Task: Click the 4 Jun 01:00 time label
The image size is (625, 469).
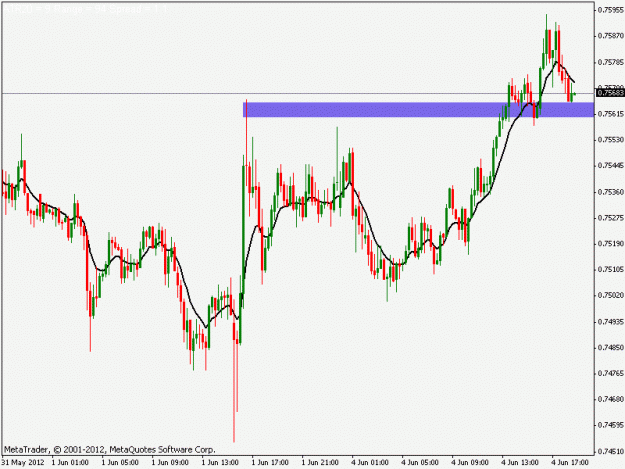Action: click(370, 463)
